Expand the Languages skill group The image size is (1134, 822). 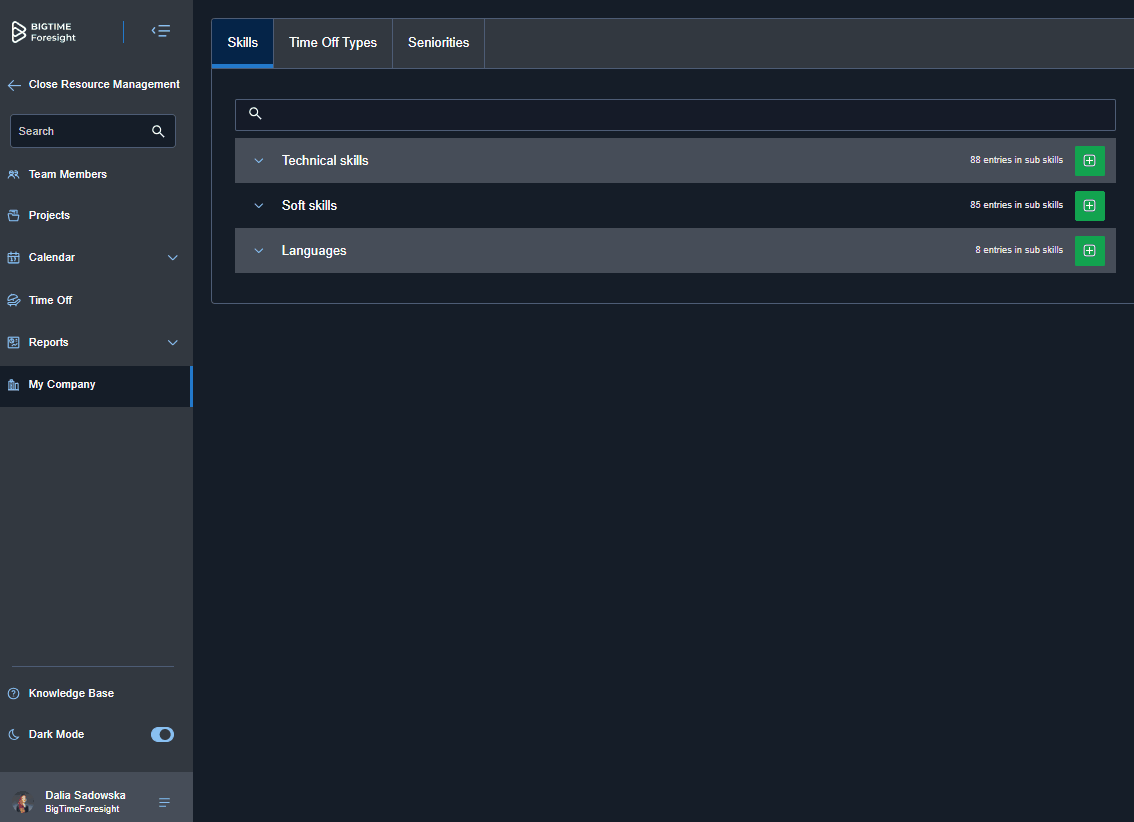(259, 251)
